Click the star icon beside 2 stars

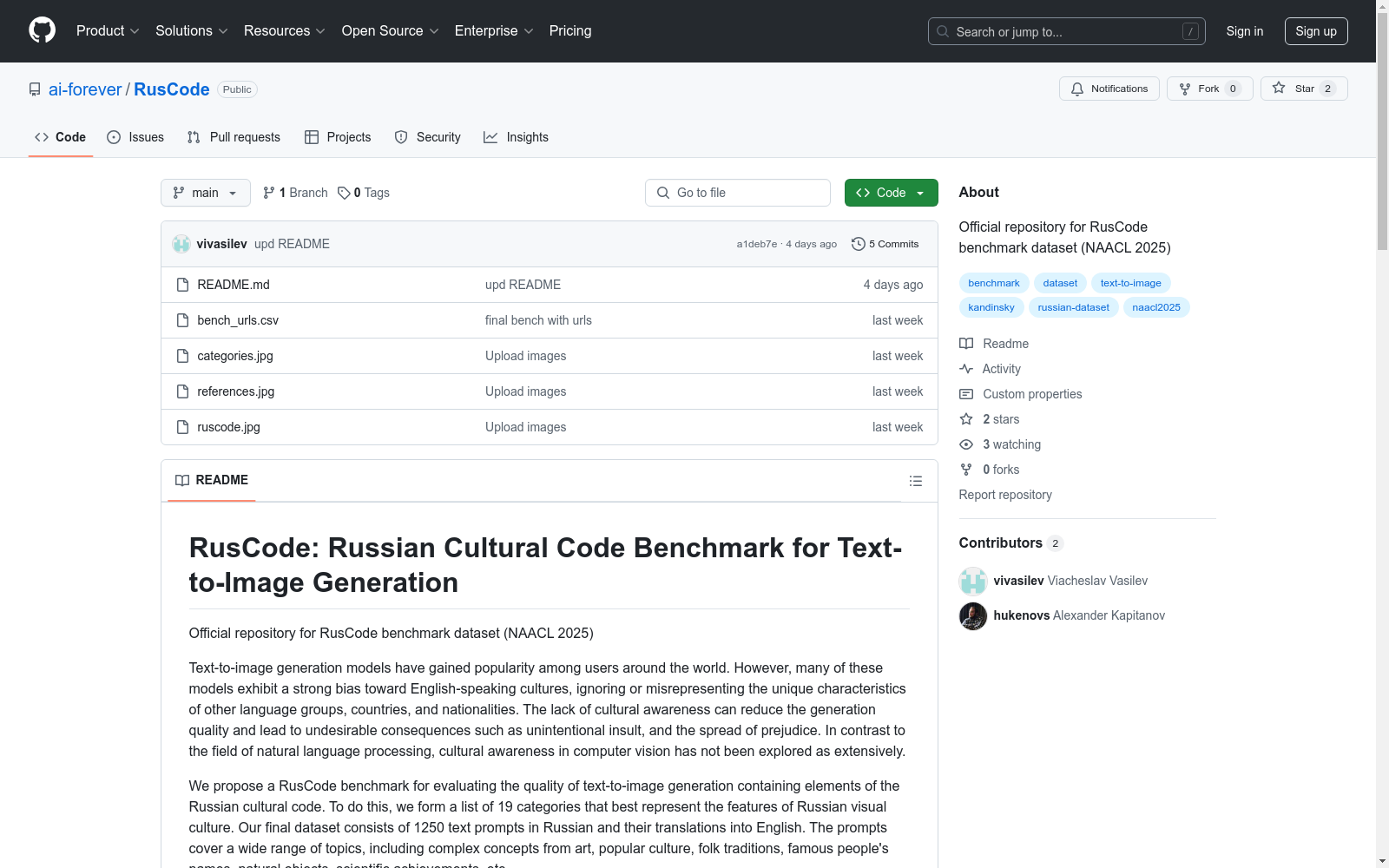coord(966,419)
